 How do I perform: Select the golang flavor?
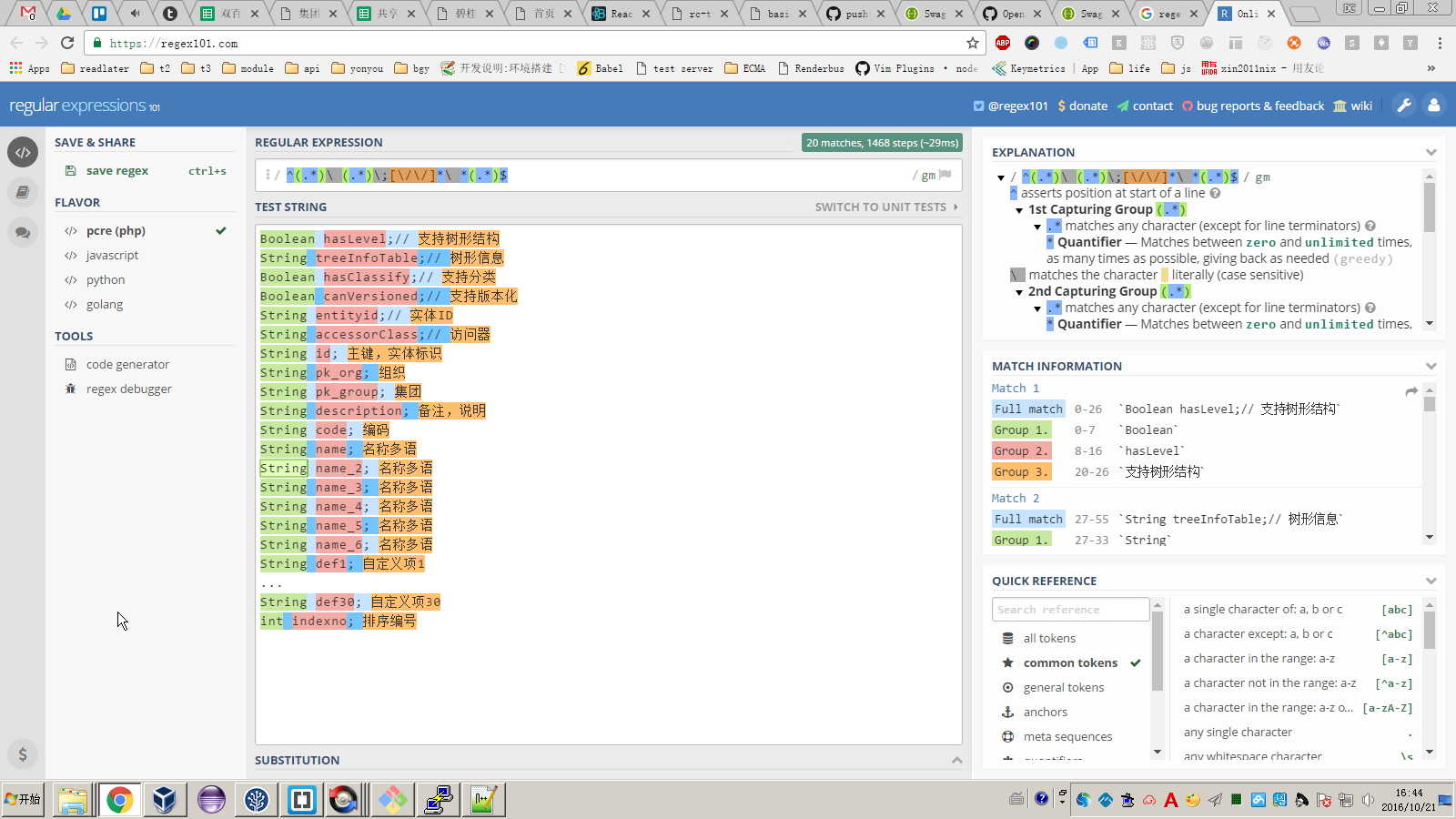[x=105, y=304]
